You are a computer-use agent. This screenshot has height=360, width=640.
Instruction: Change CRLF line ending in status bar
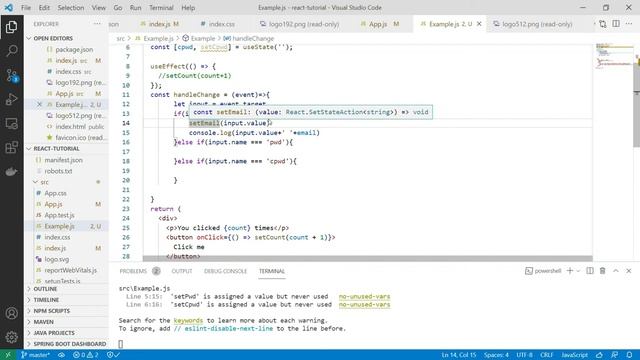(547, 355)
